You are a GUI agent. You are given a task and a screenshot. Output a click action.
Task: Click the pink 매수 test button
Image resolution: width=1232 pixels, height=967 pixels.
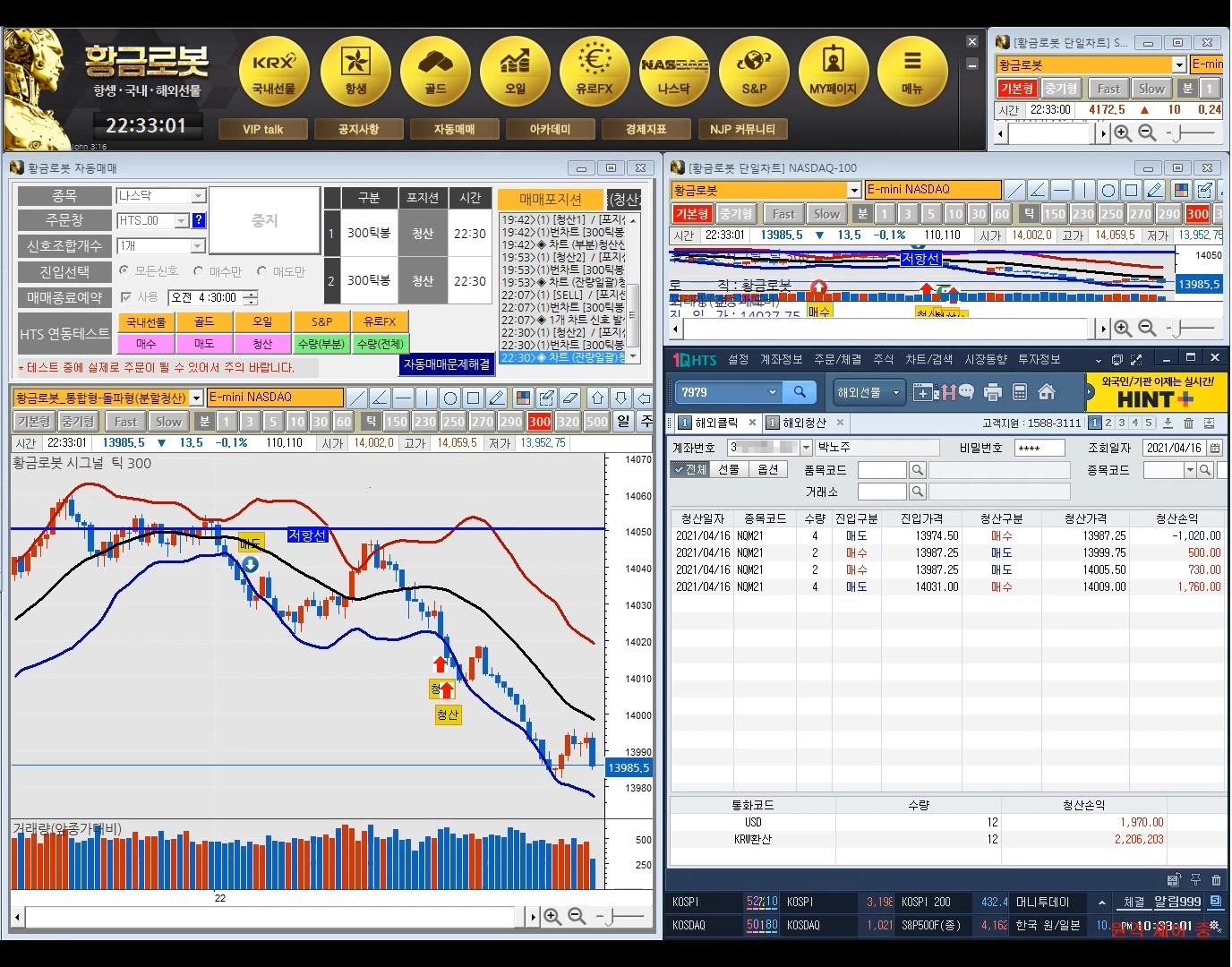point(146,344)
